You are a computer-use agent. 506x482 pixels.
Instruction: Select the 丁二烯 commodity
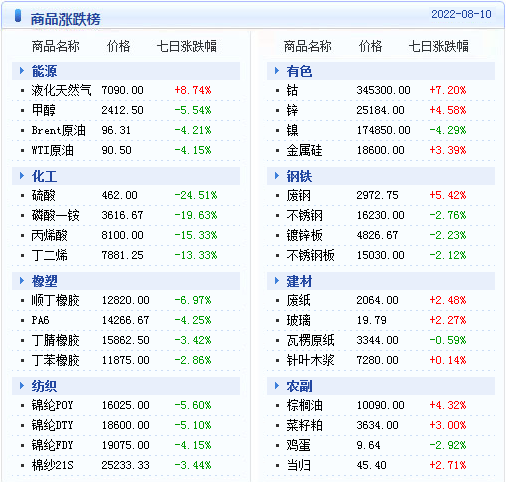coord(50,255)
